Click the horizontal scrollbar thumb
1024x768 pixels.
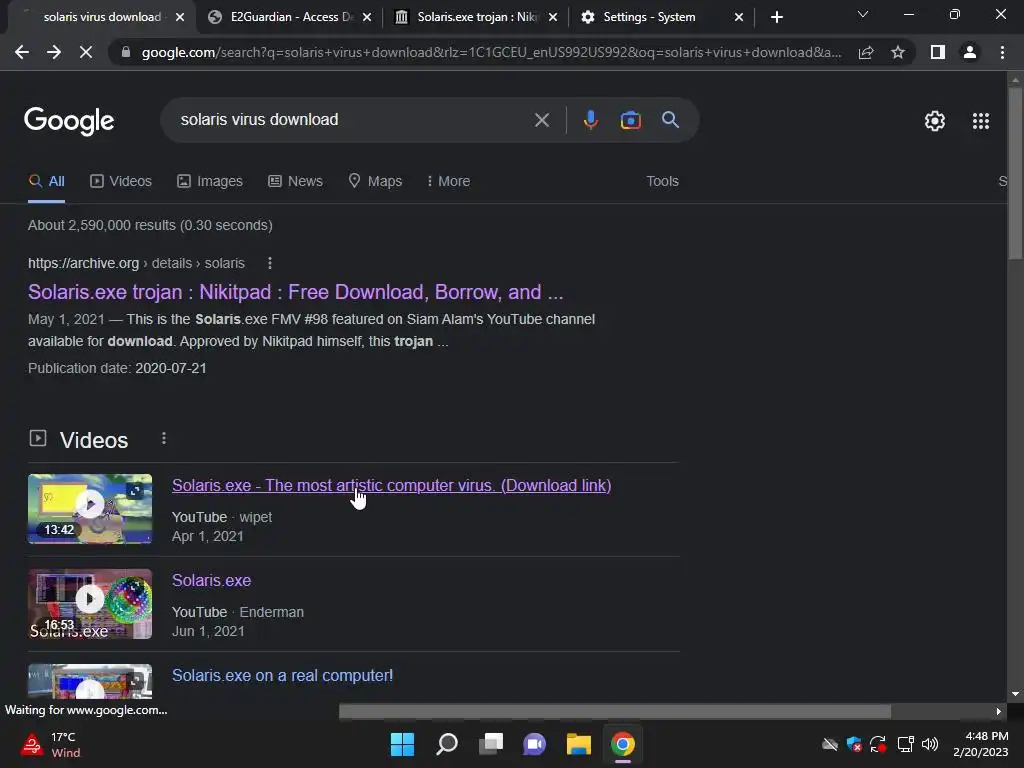tap(615, 711)
